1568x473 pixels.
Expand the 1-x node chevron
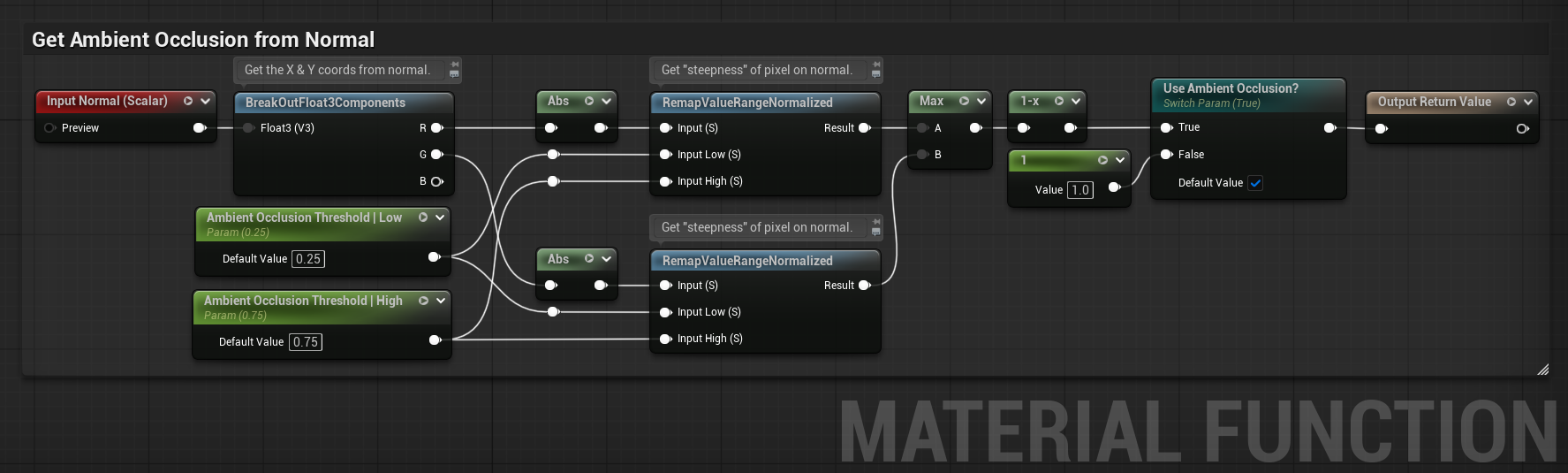pyautogui.click(x=1076, y=101)
